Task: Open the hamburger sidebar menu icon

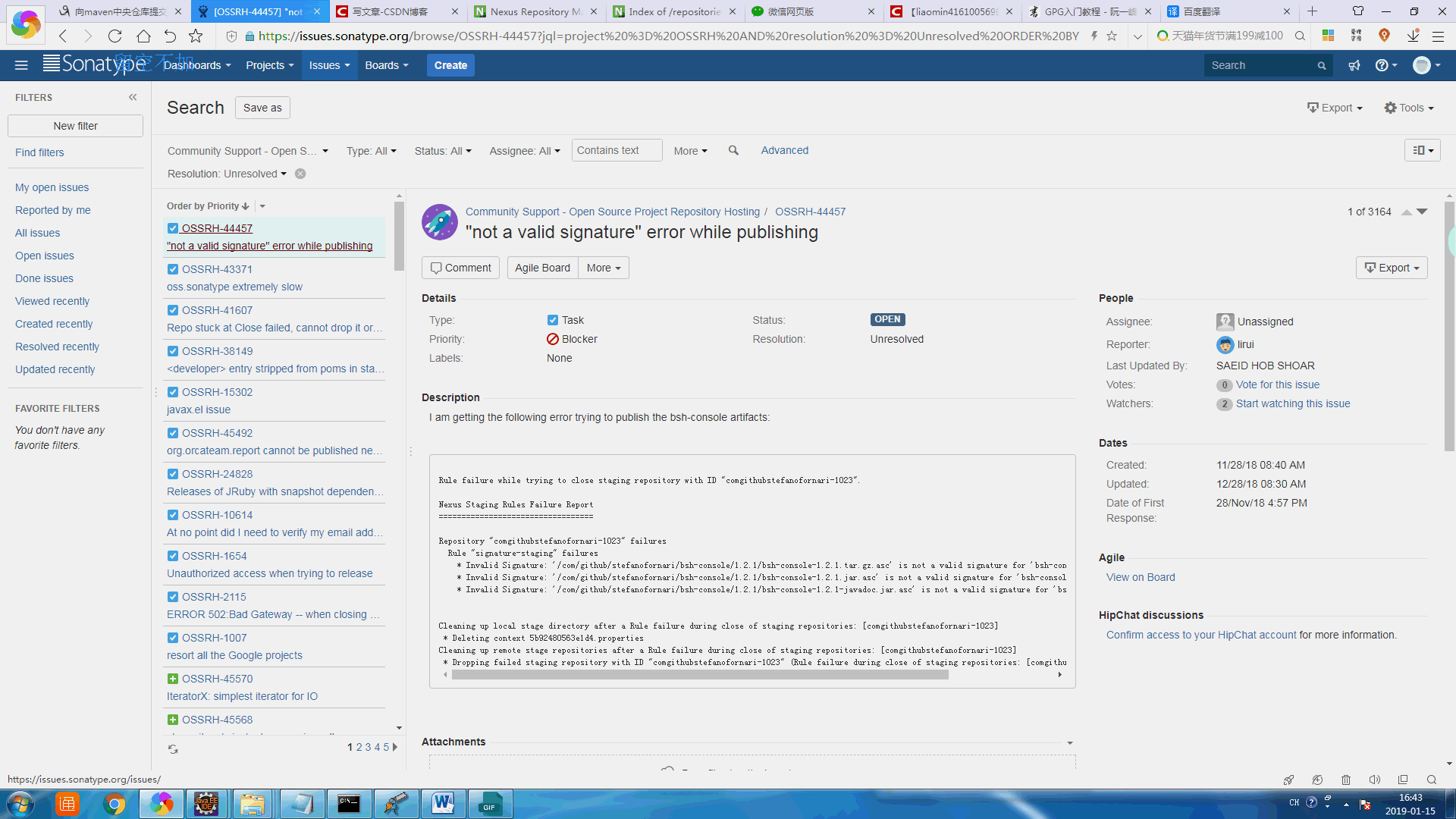Action: click(x=21, y=66)
